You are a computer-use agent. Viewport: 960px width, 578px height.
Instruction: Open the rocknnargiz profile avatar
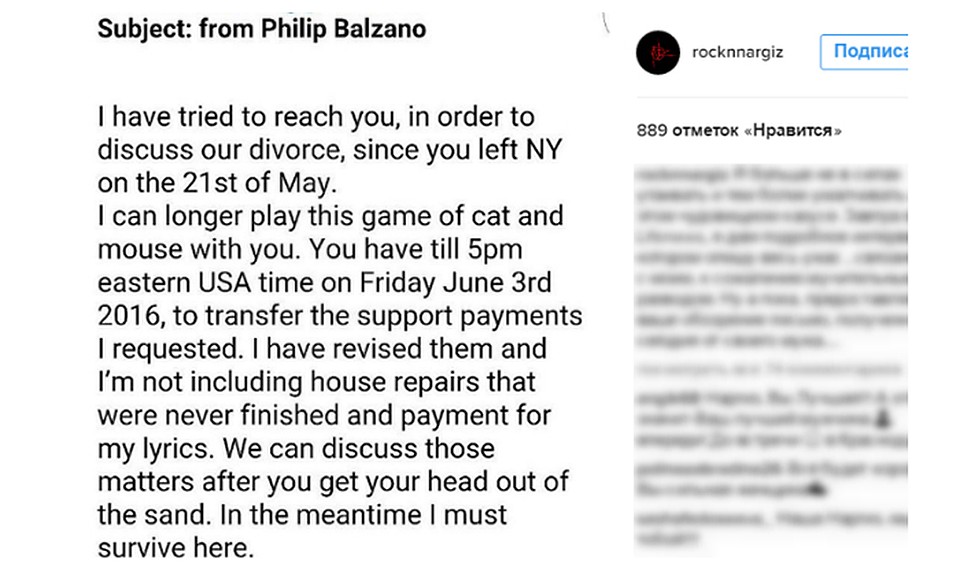[x=658, y=53]
